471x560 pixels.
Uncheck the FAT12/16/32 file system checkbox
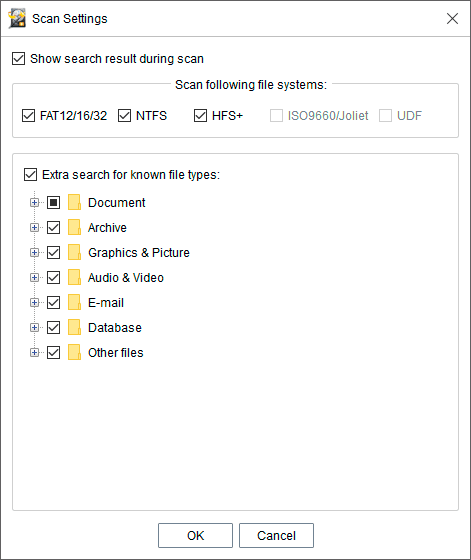tap(28, 116)
